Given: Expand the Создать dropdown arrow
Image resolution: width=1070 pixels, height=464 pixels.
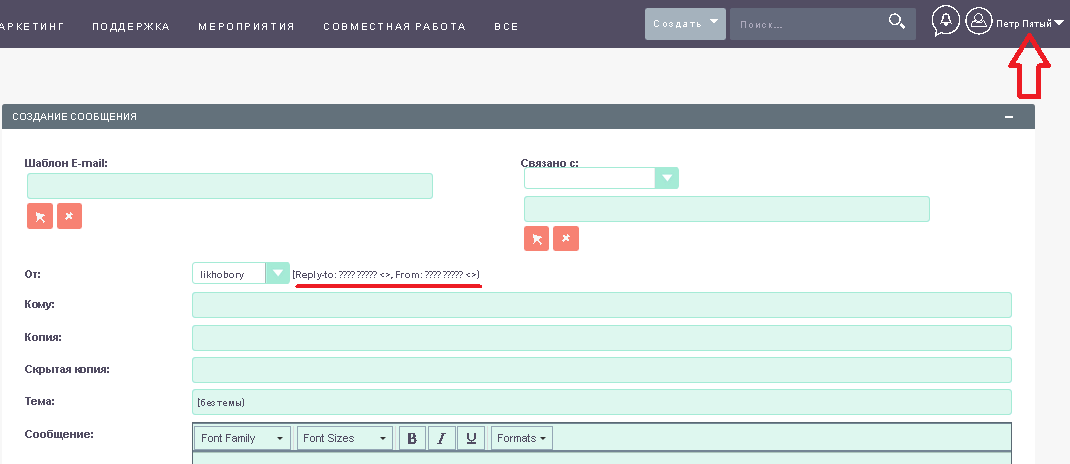Looking at the screenshot, I should [x=714, y=22].
